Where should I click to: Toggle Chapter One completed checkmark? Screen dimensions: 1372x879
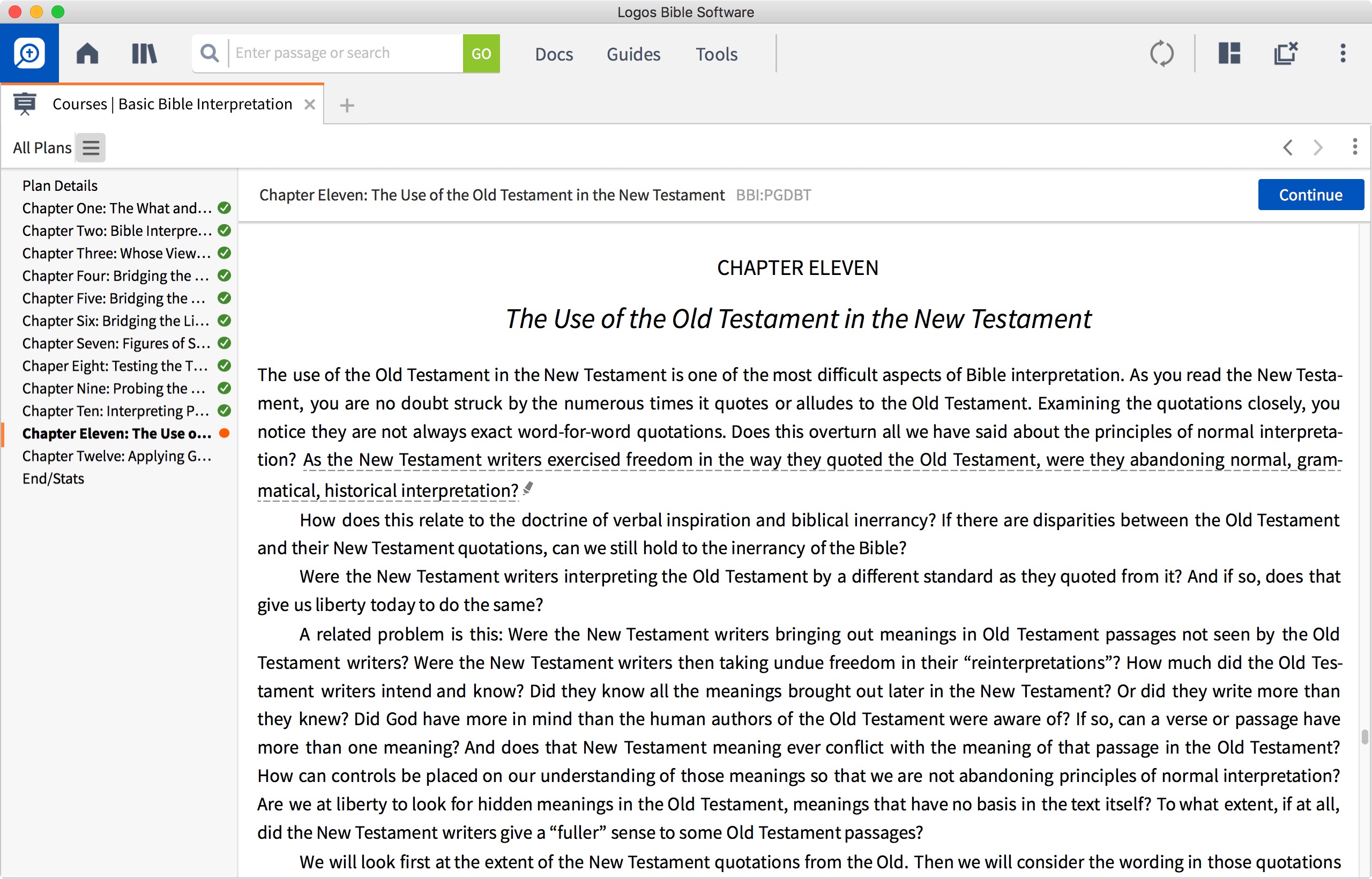tap(225, 208)
